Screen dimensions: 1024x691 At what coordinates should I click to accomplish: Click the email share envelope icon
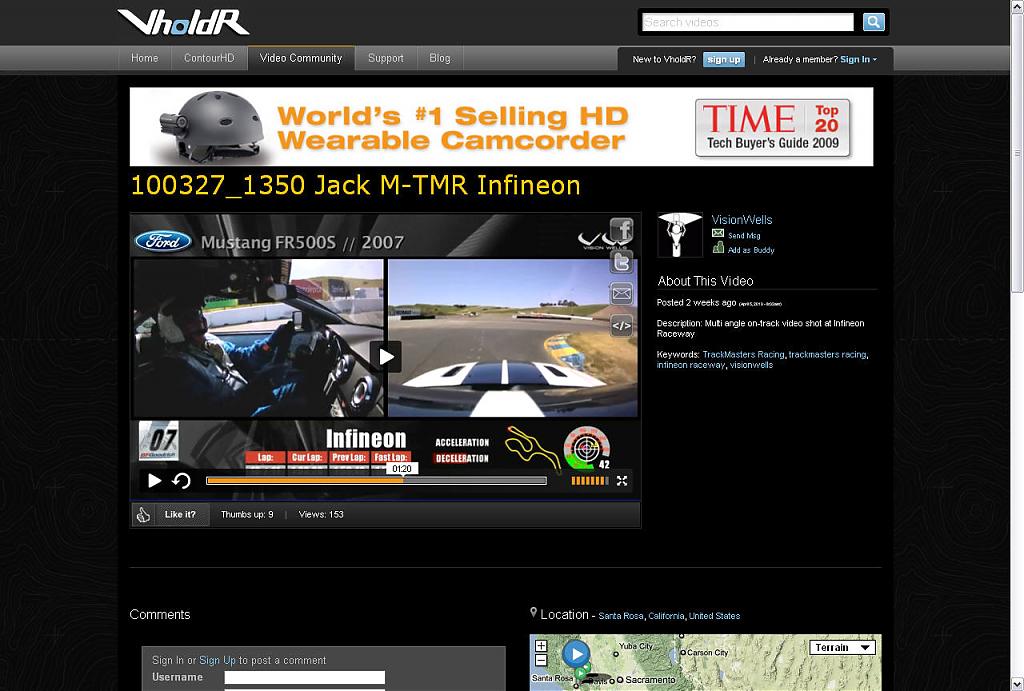[621, 293]
